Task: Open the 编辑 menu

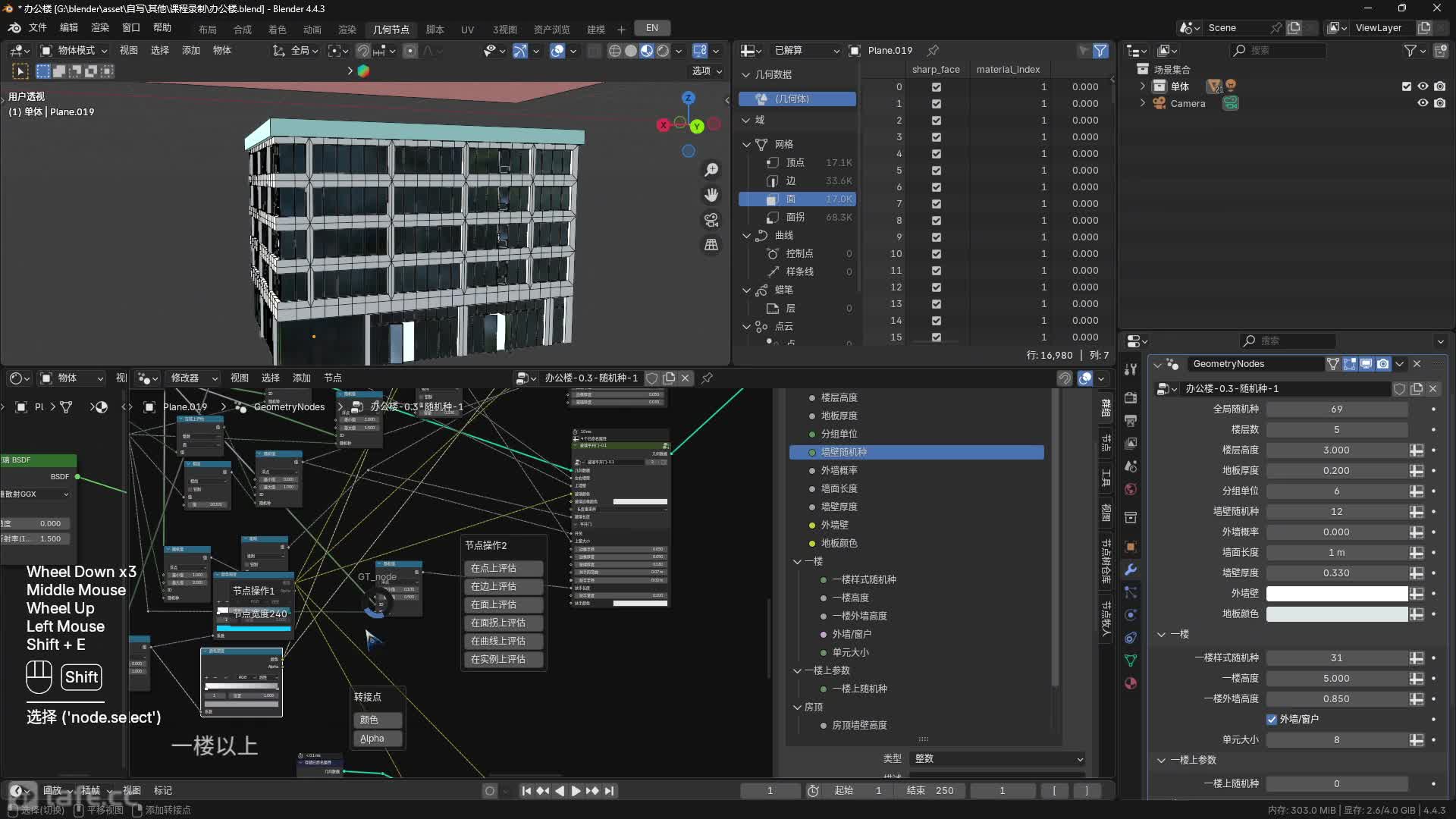Action: tap(69, 28)
